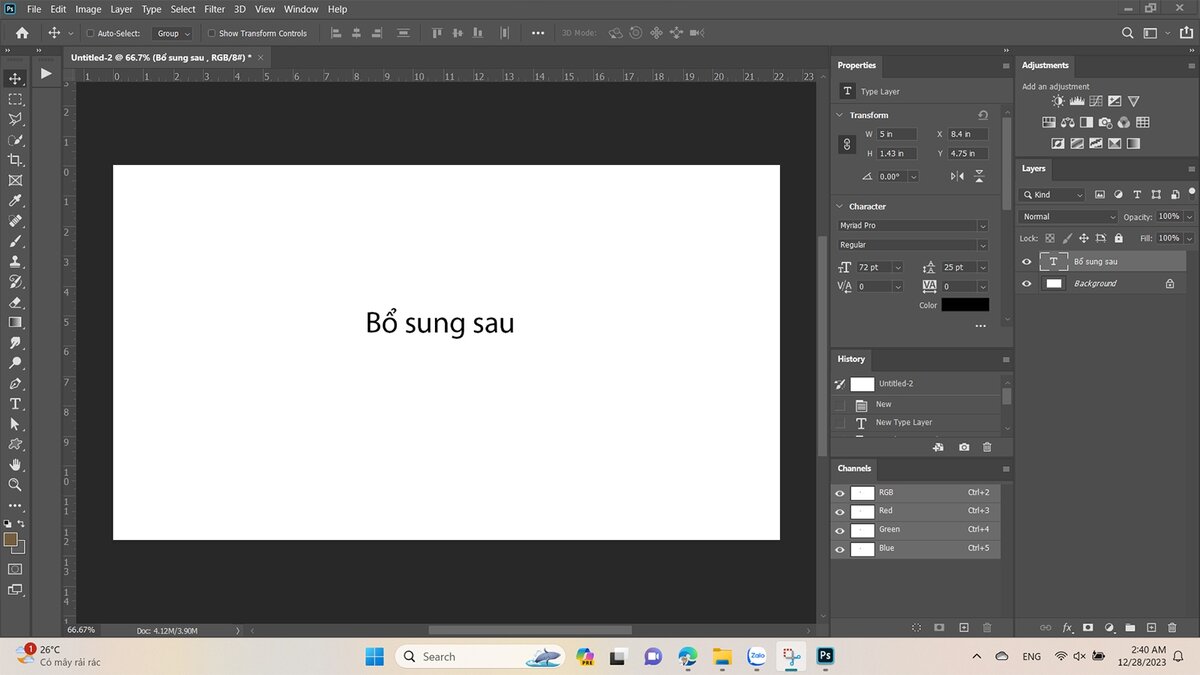Add a Color Balance adjustment
This screenshot has height=675, width=1200.
(x=1068, y=122)
